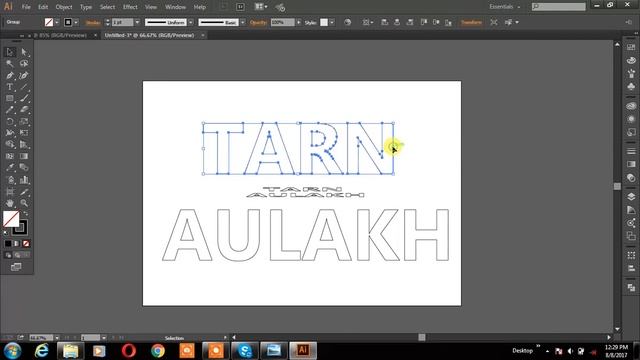Open the graphic Style dropdown
The height and width of the screenshot is (360, 640).
pos(332,22)
